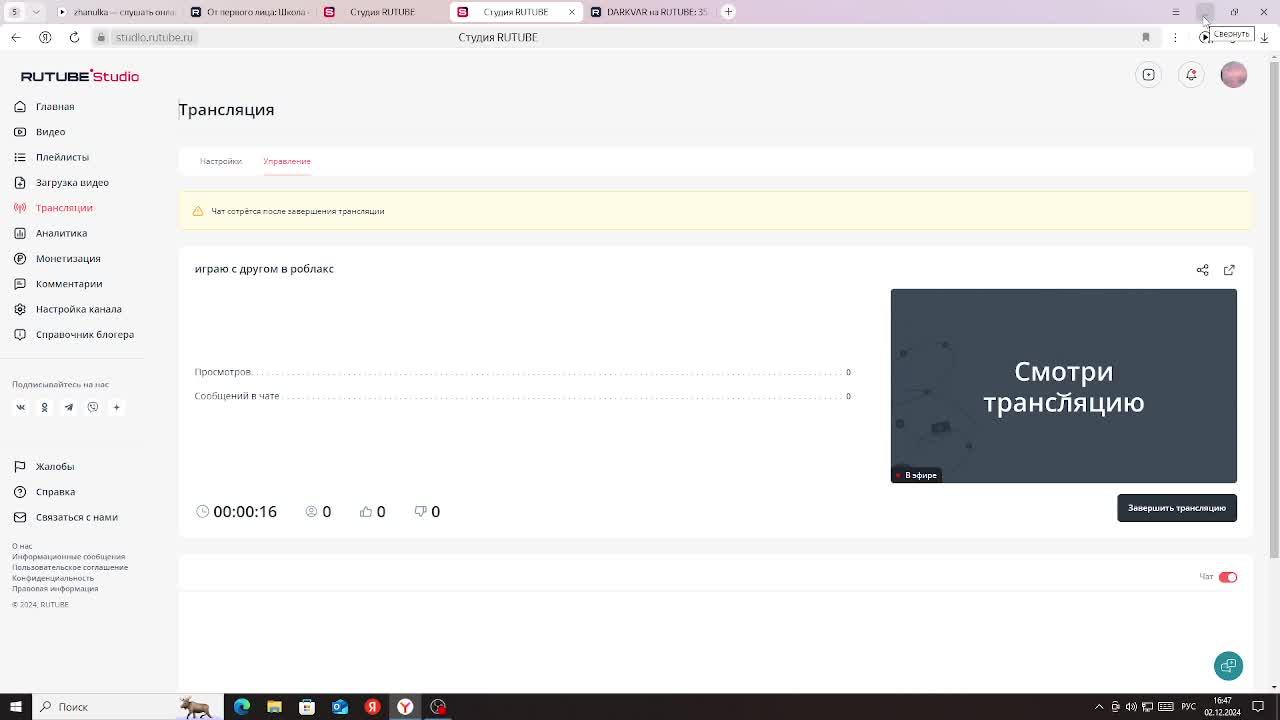Expand the tab list dropdown arrow
Image resolution: width=1280 pixels, height=720 pixels.
point(36,12)
